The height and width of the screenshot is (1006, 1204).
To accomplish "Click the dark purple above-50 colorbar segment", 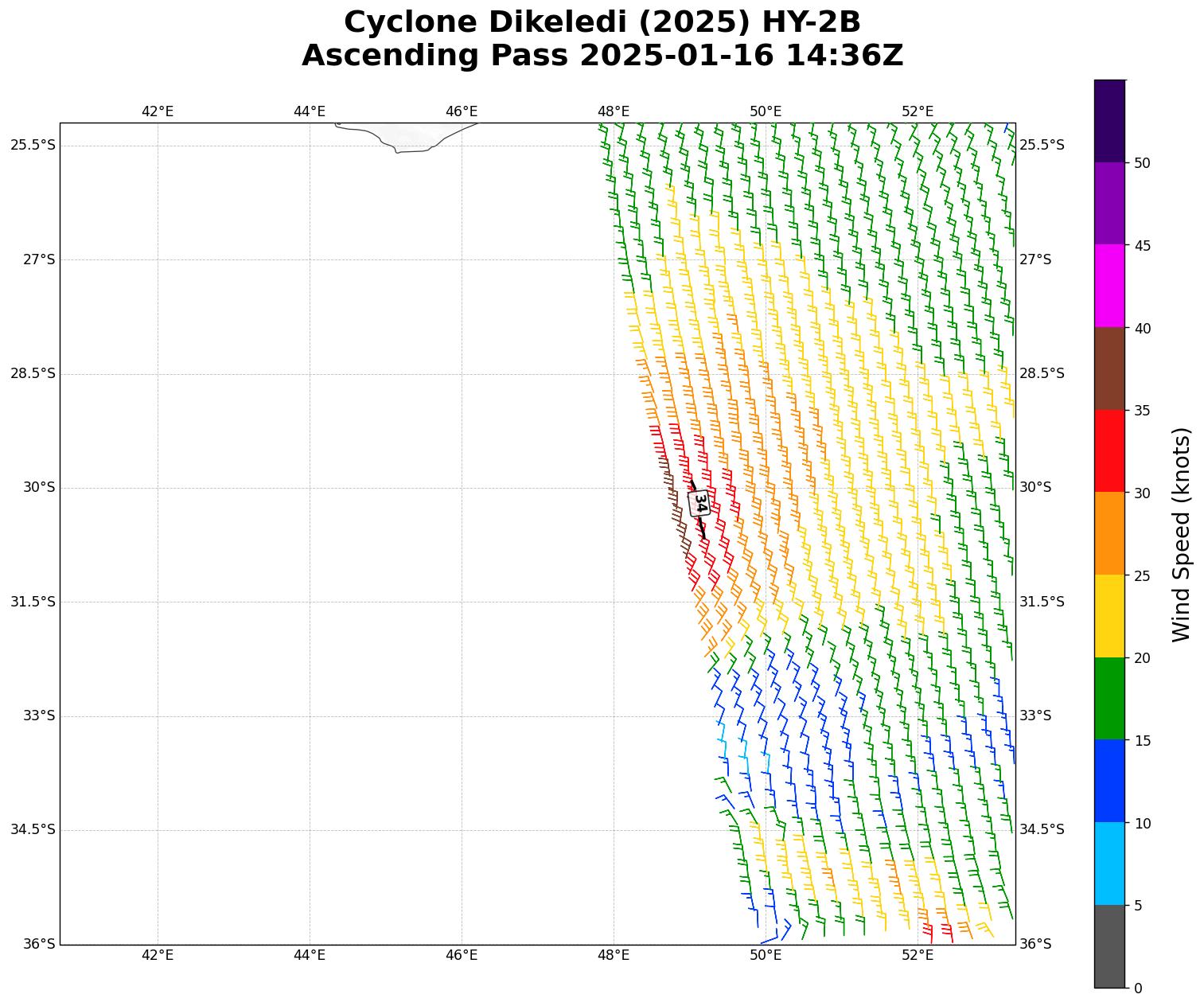I will point(1109,121).
